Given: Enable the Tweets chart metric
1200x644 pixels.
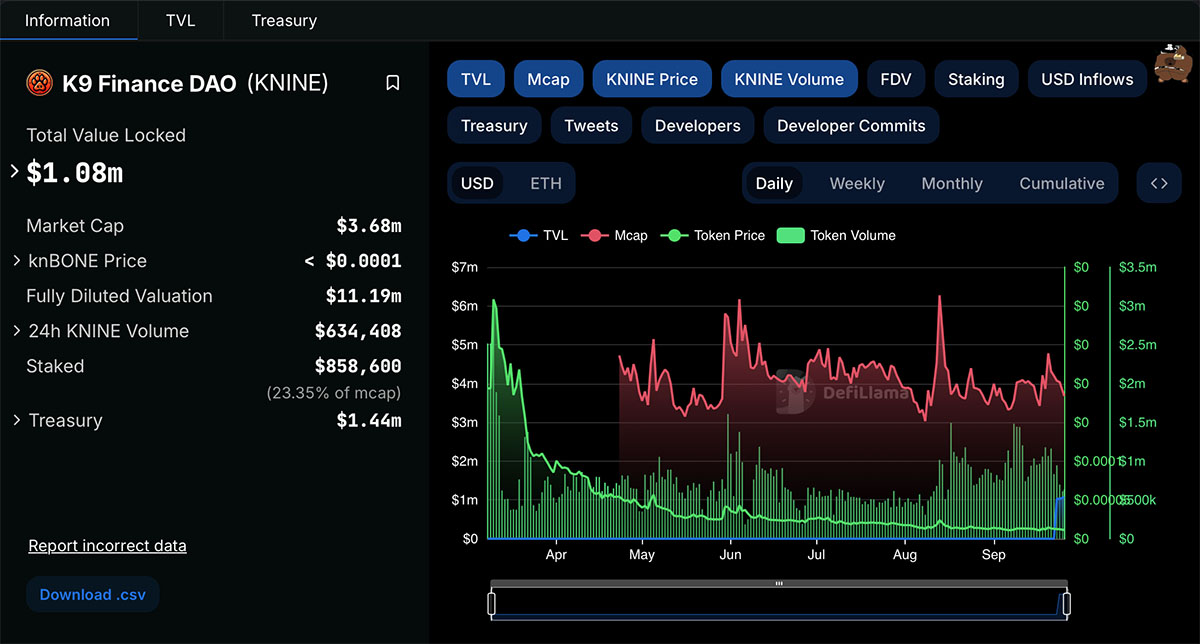Looking at the screenshot, I should coord(591,126).
